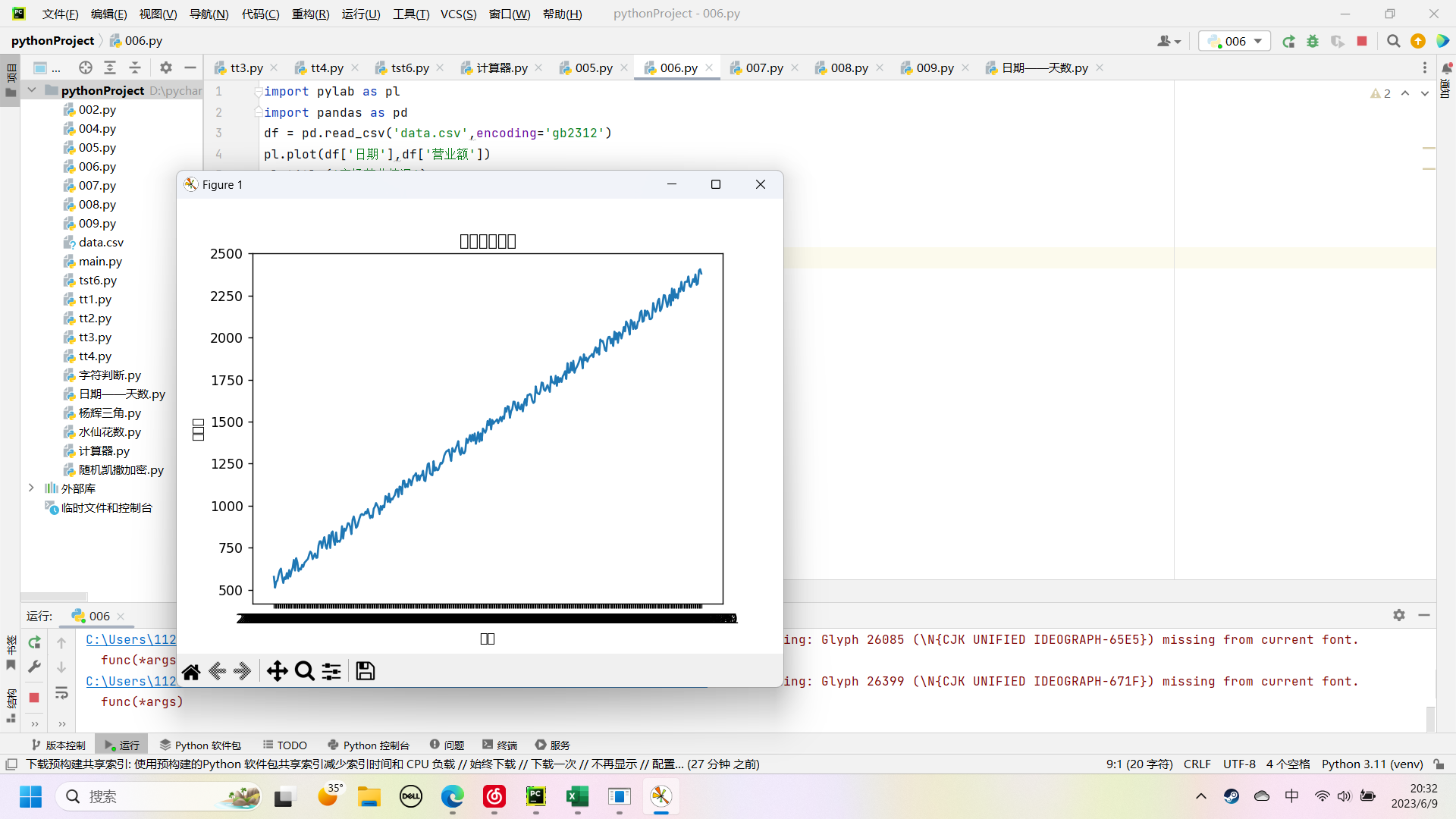Open the 006 run configuration dropdown

coord(1235,41)
